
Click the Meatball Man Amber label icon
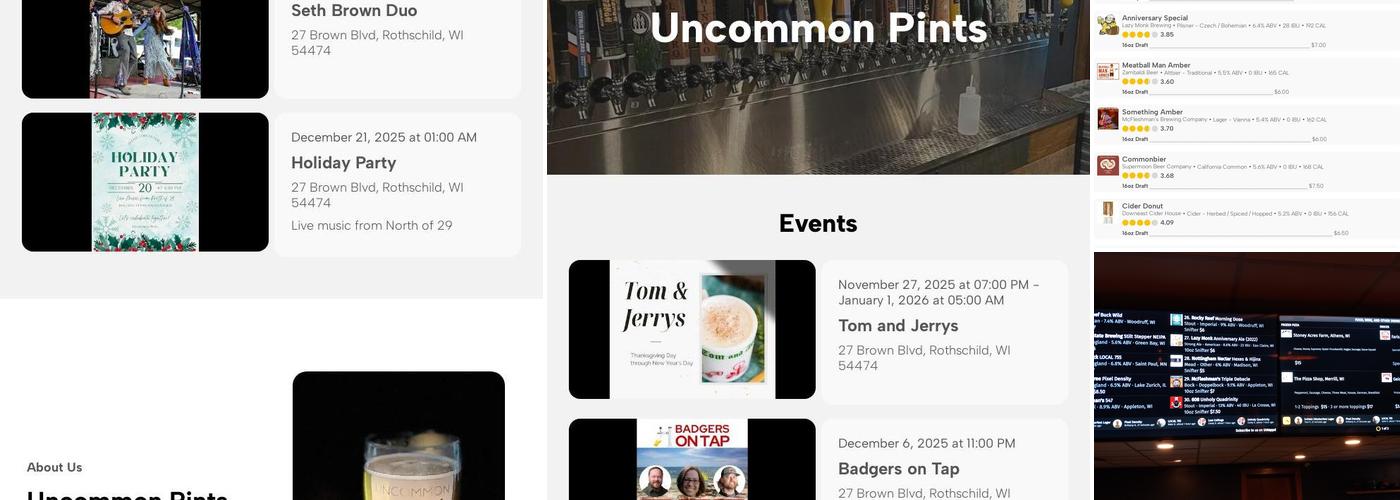point(1107,72)
